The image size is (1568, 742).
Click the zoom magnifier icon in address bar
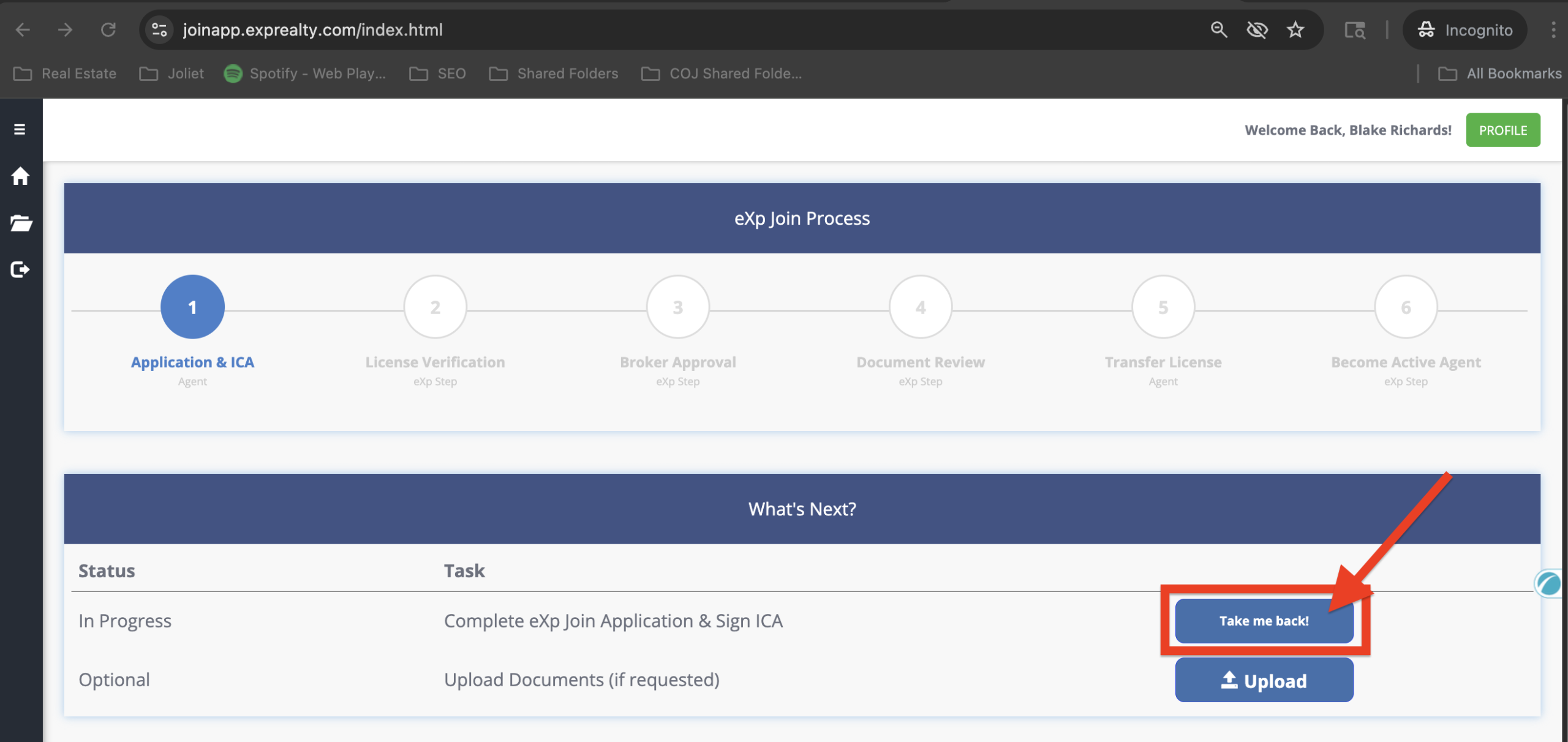click(1218, 29)
